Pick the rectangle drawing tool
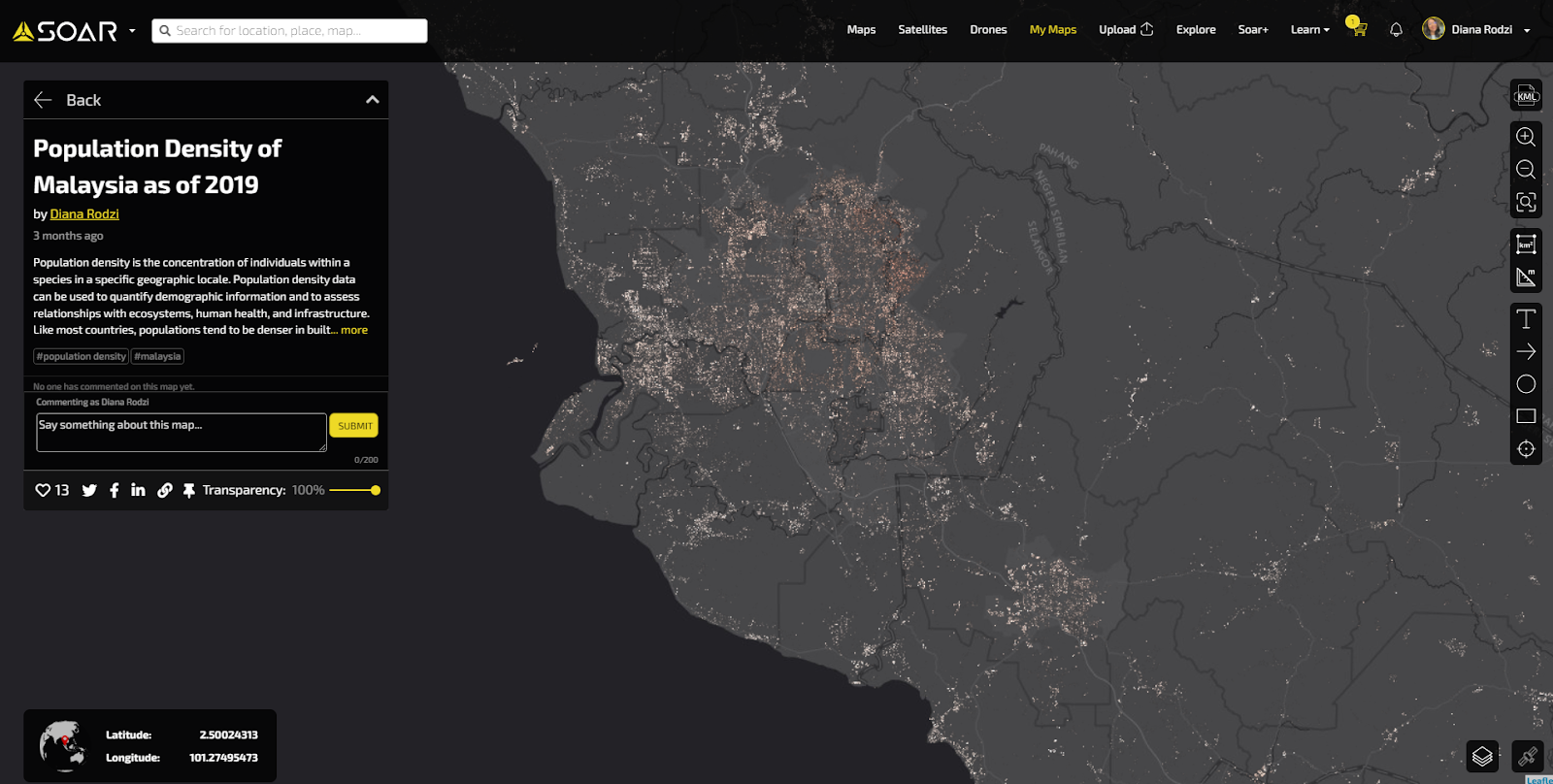 coord(1526,416)
